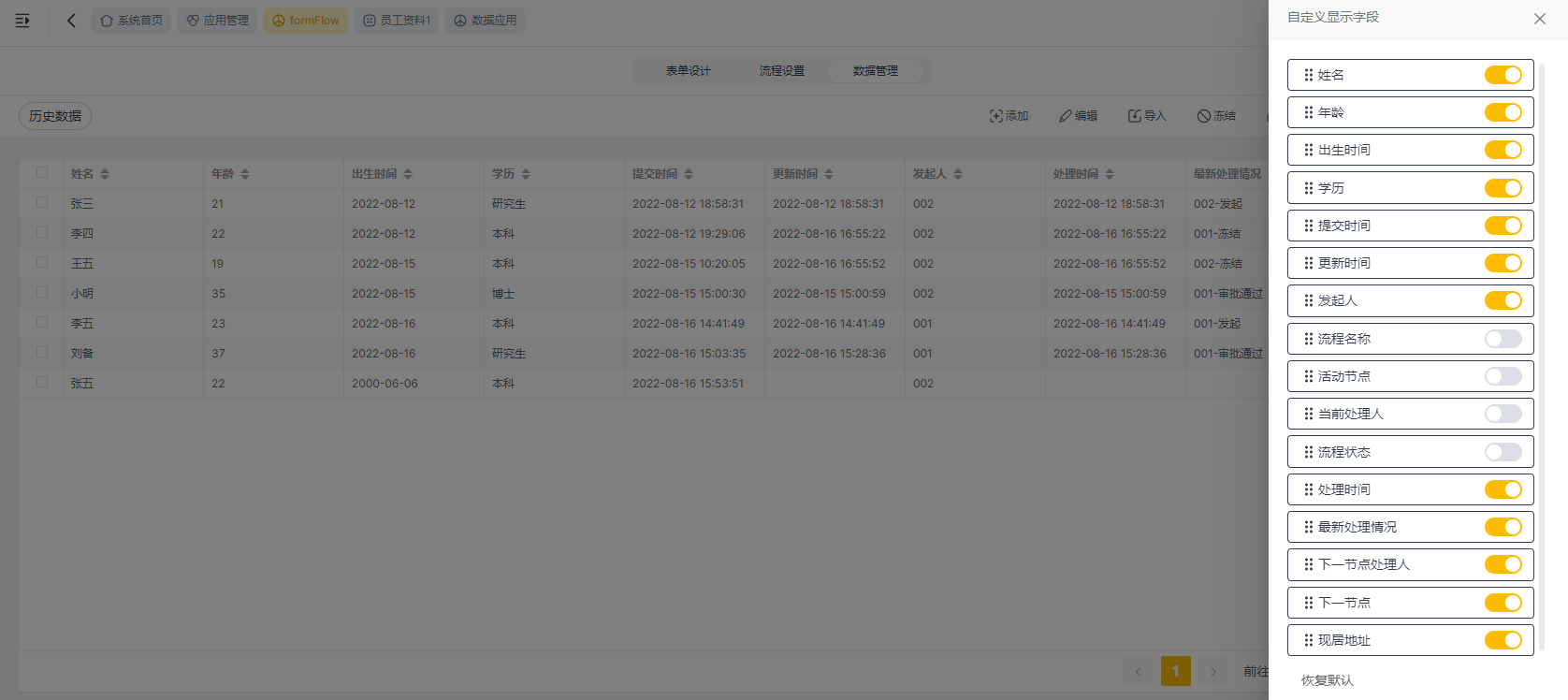Click the drag handle of 更新时间 field
1568x700 pixels.
(x=1309, y=263)
